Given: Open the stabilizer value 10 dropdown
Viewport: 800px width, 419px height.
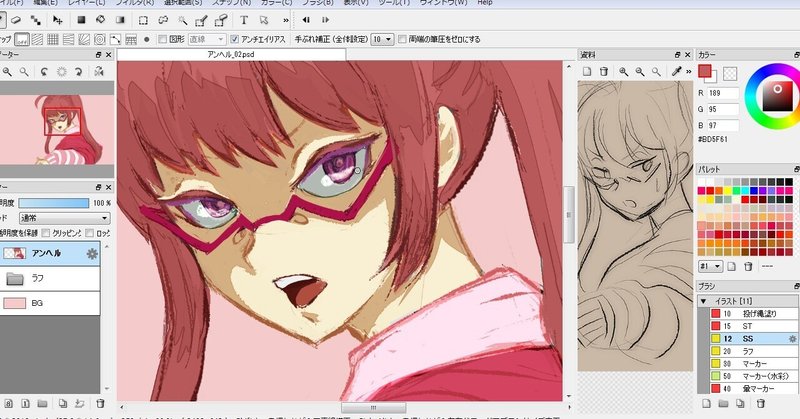Looking at the screenshot, I should click(383, 39).
